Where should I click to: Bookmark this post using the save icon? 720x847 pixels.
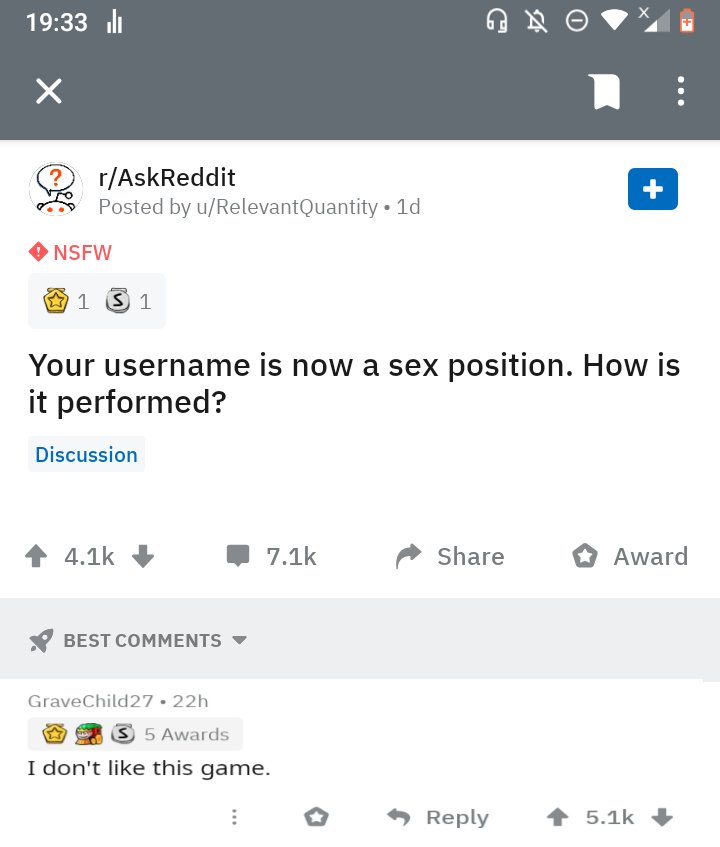coord(606,92)
